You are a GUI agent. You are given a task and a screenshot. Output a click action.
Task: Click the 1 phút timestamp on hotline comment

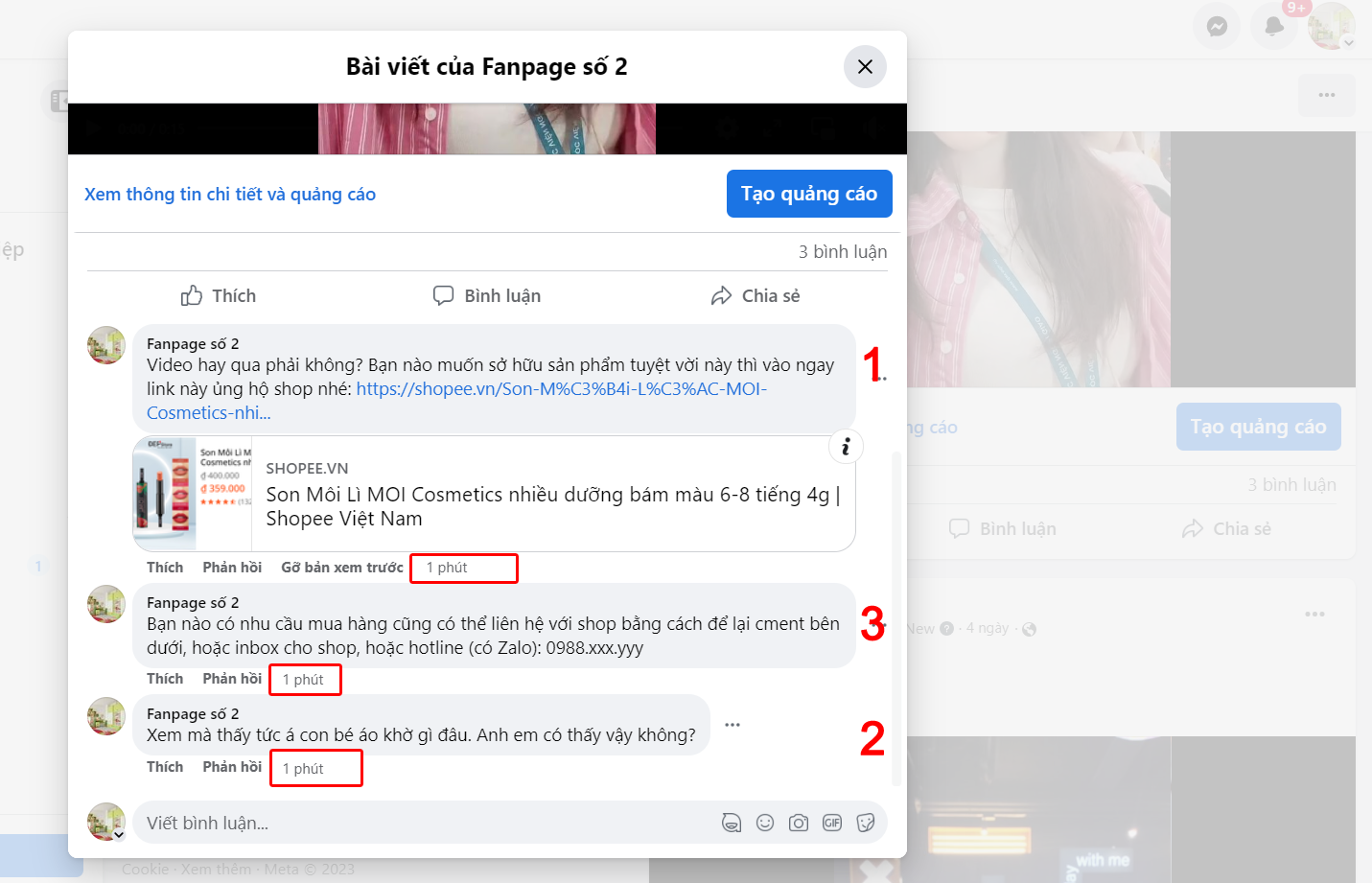click(x=303, y=680)
